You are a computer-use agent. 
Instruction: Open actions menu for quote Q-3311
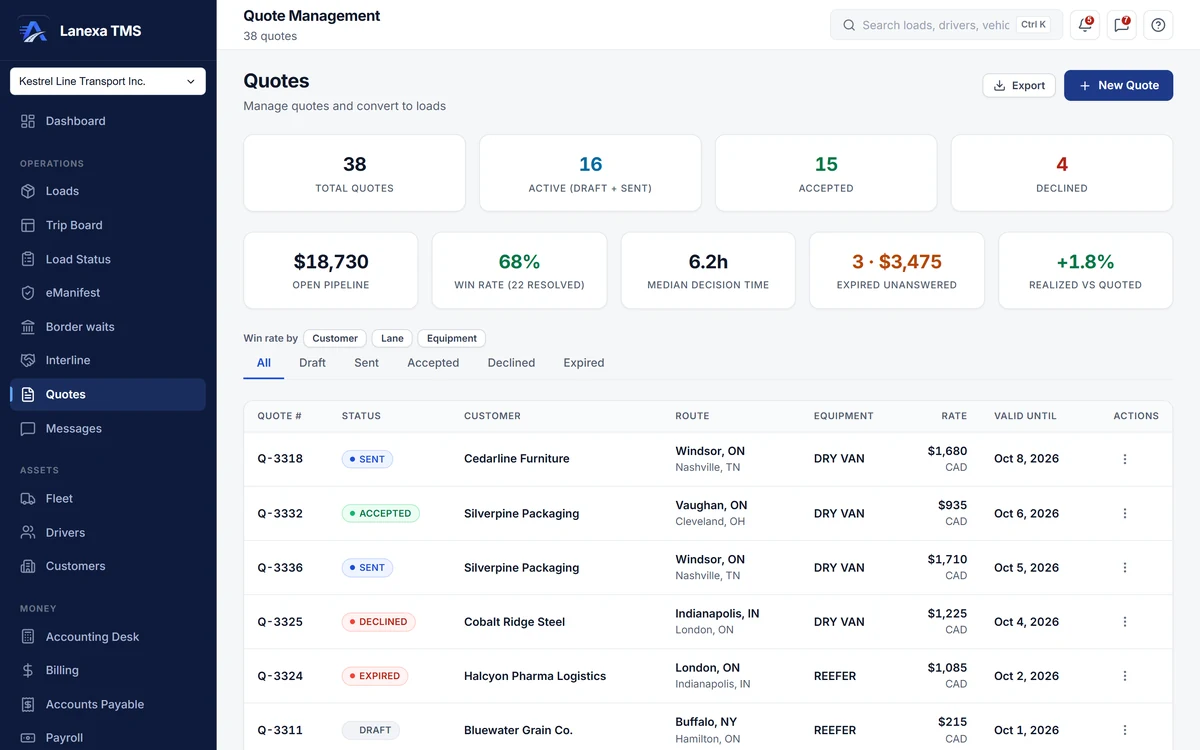(x=1125, y=730)
